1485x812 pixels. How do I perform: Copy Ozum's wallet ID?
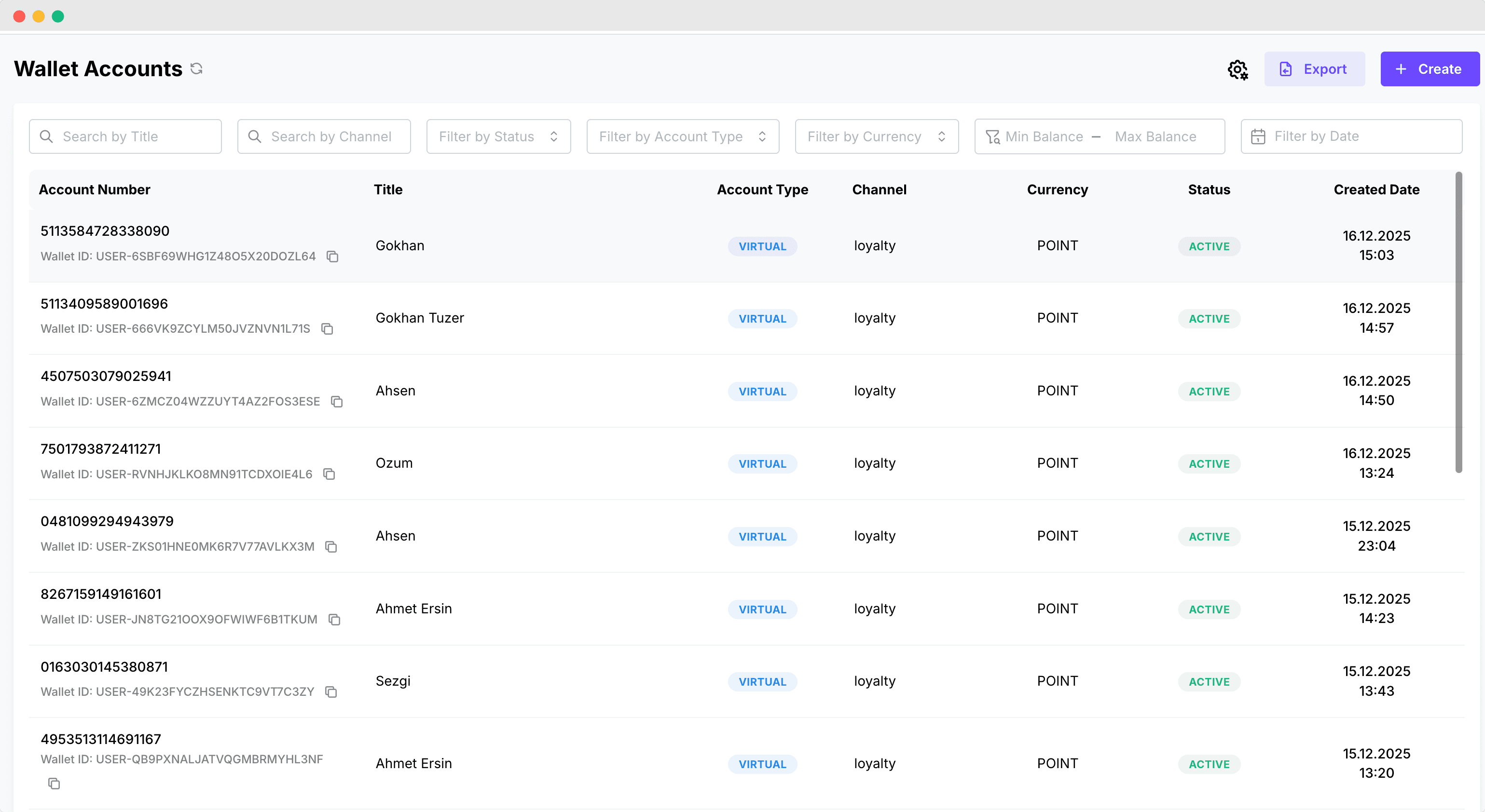329,474
